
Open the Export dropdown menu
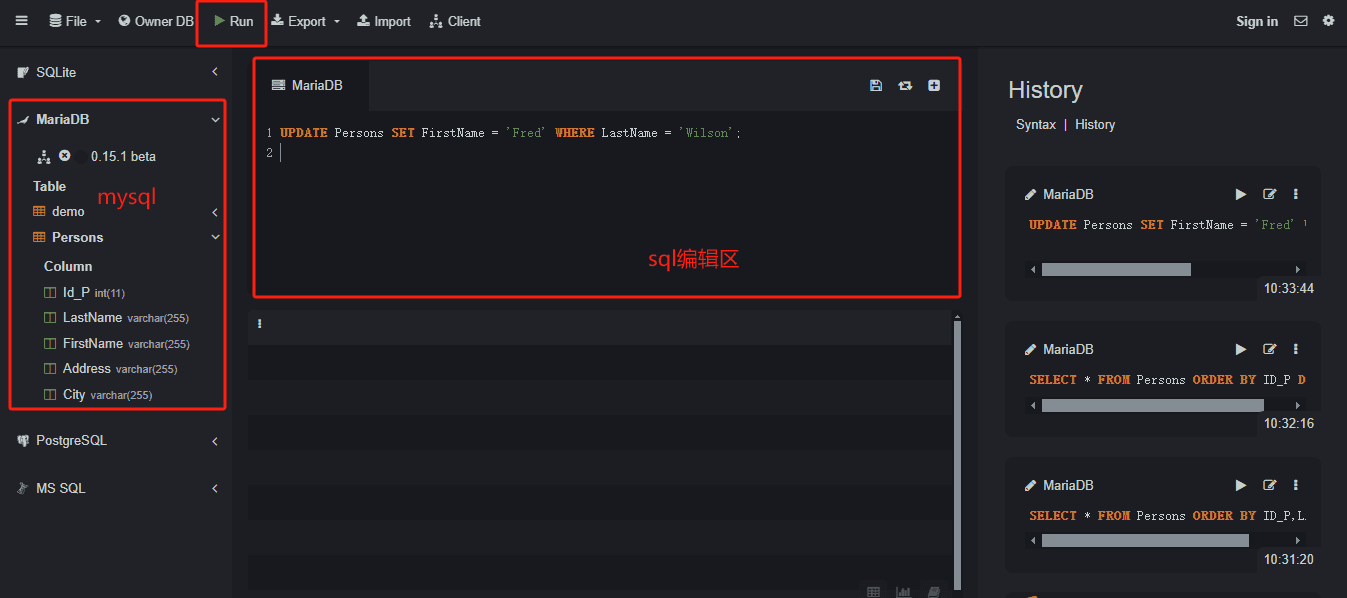click(306, 21)
